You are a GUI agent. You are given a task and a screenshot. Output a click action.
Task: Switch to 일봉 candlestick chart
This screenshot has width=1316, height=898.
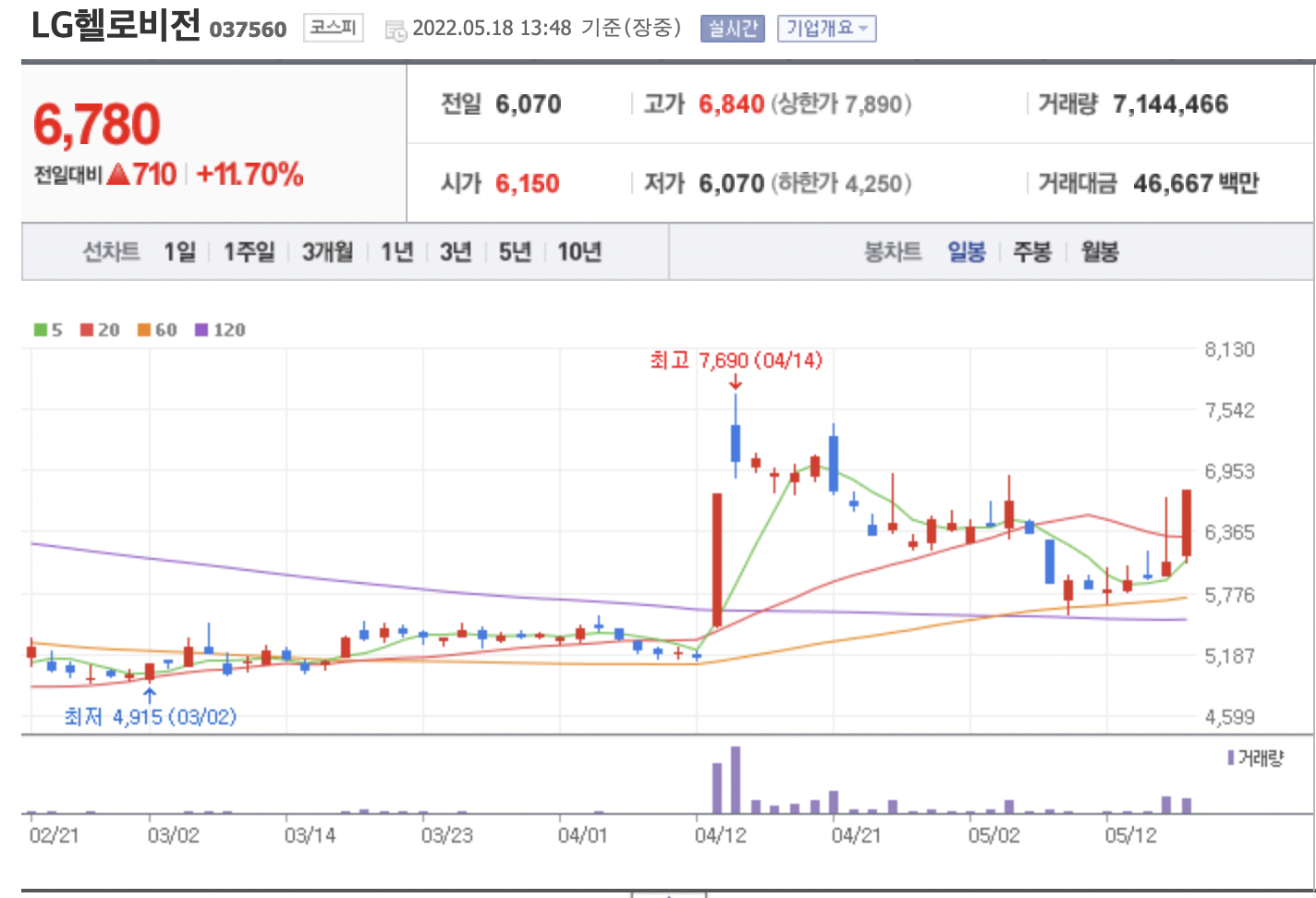[967, 251]
